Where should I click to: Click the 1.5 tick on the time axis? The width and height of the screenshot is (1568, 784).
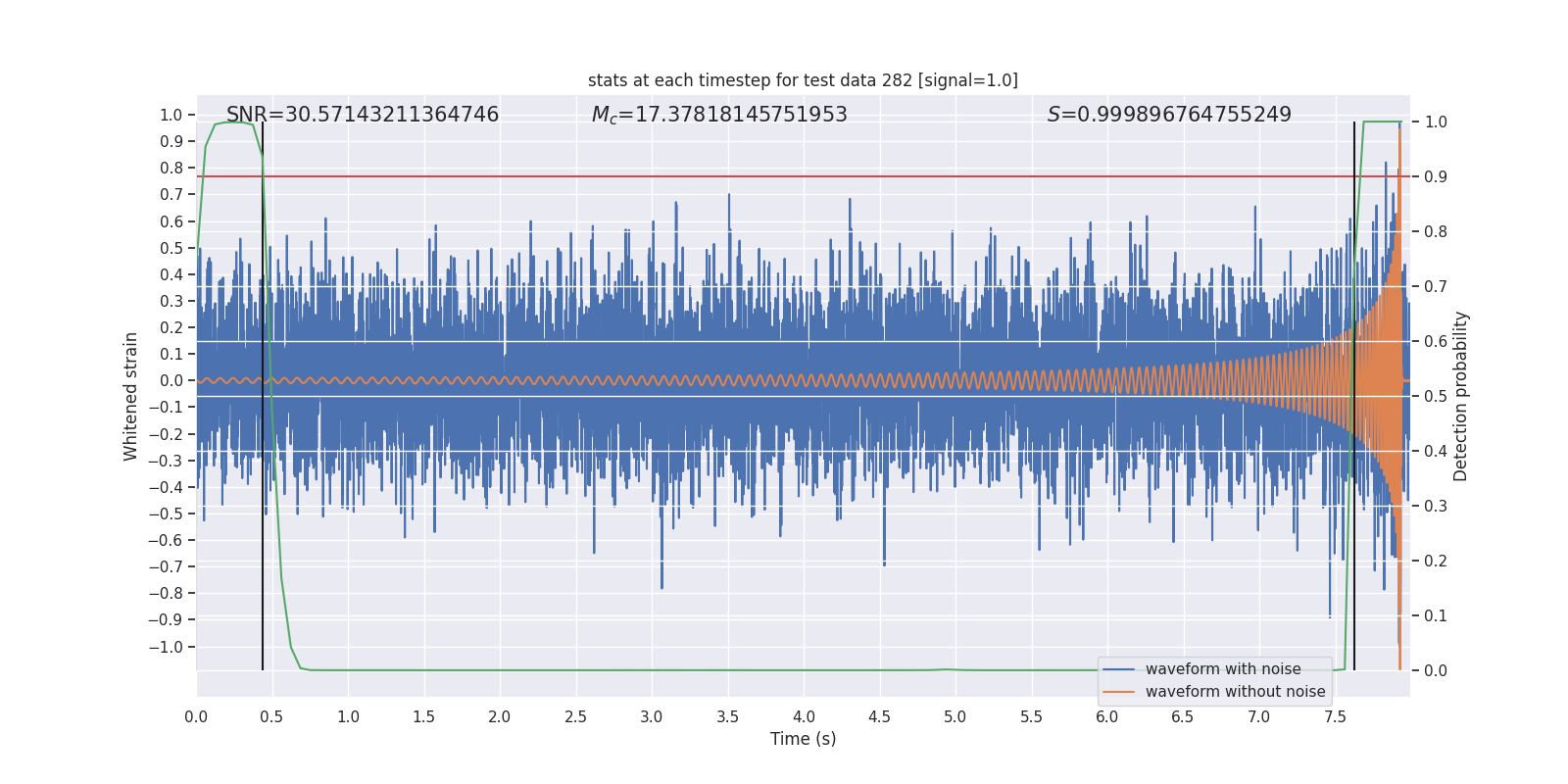pos(423,716)
